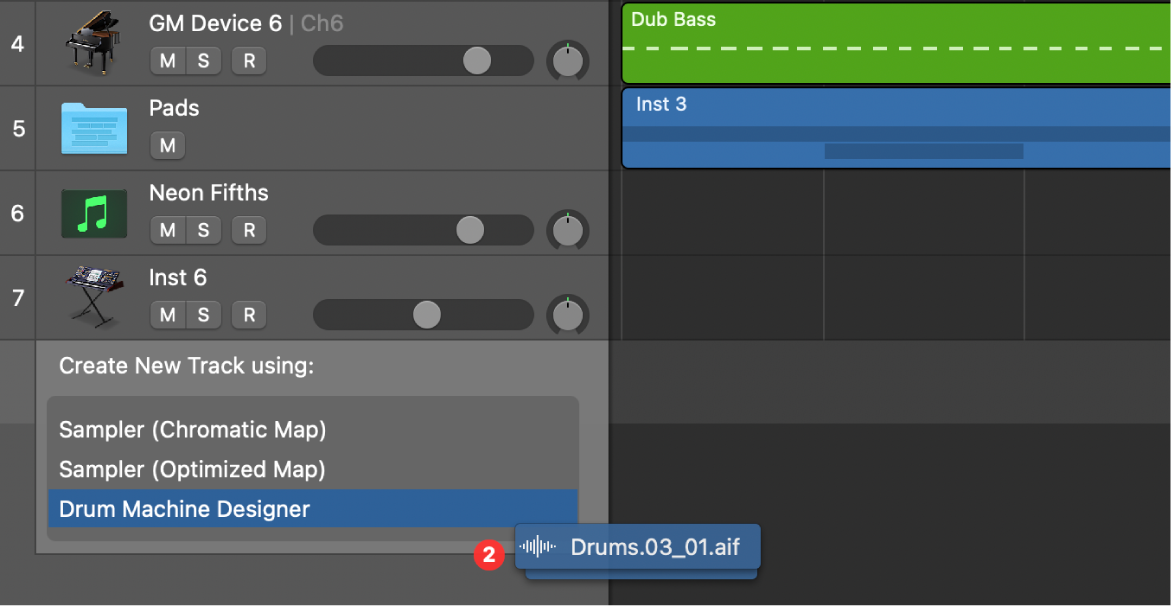Solo the Neon Fifths track
Screen dimensions: 1173x606
coord(204,230)
